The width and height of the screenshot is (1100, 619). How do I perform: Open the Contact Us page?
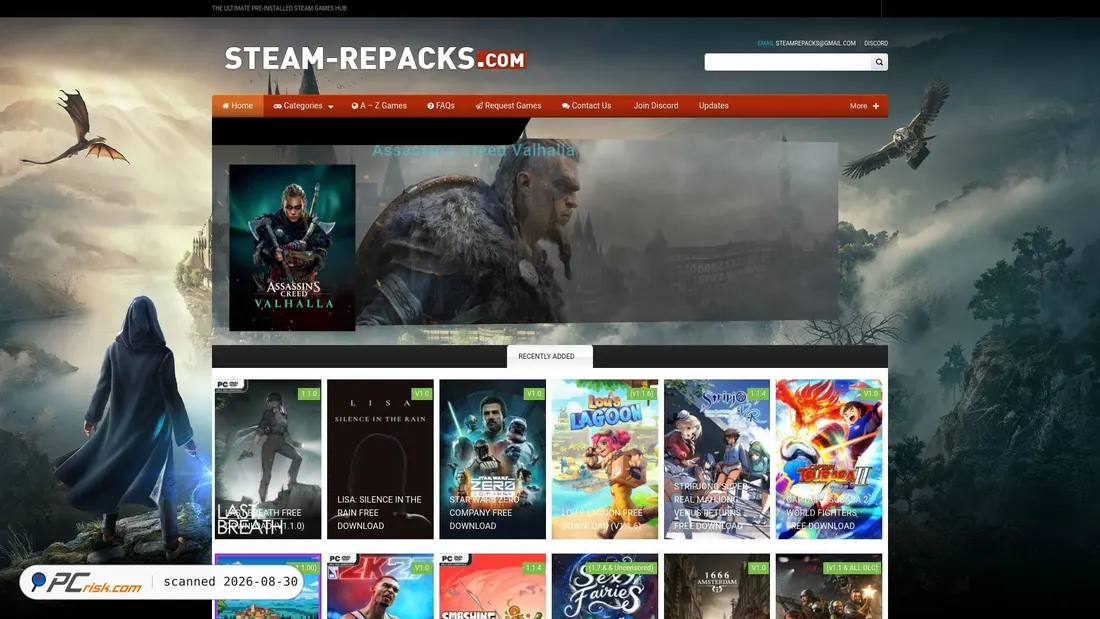click(586, 106)
